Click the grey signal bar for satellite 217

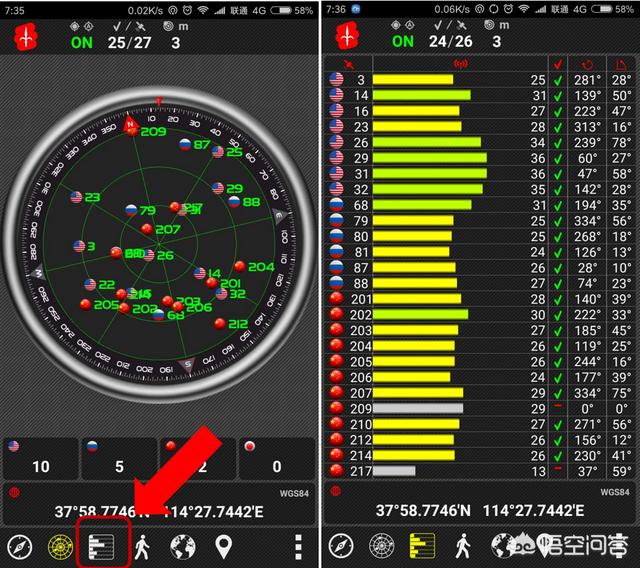(394, 471)
